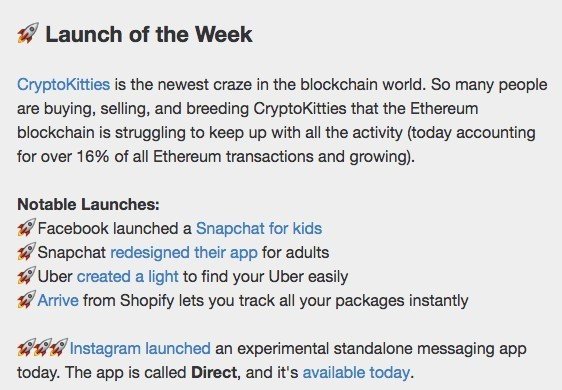This screenshot has width=562, height=390.
Task: Click the rocket icon before Facebook launched
Action: 27,227
